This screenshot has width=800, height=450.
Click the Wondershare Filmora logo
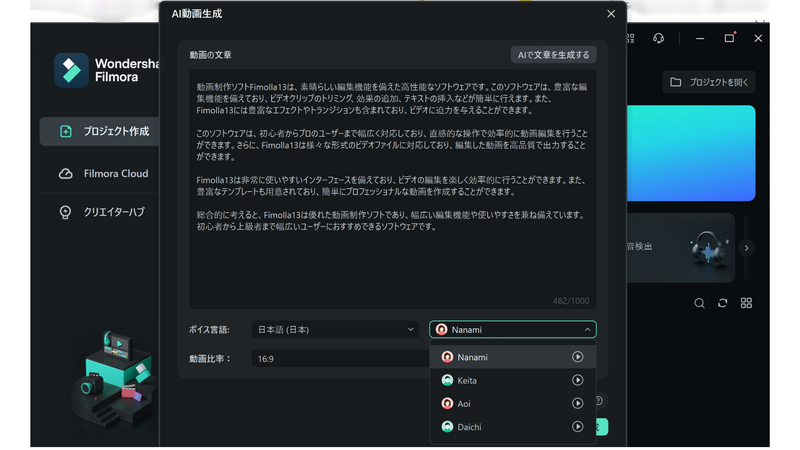tap(107, 70)
